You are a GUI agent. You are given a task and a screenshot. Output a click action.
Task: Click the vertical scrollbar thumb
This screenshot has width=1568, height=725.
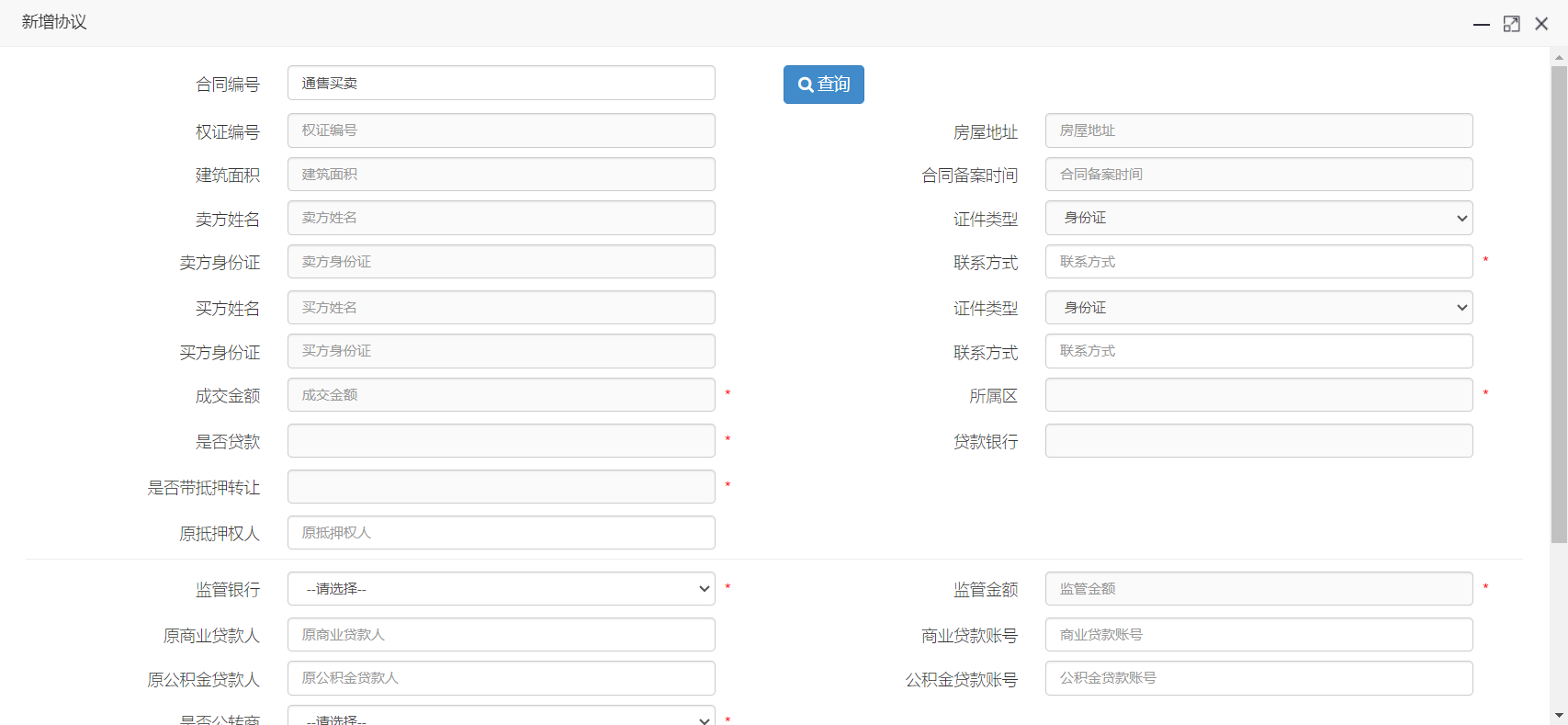(x=1559, y=304)
